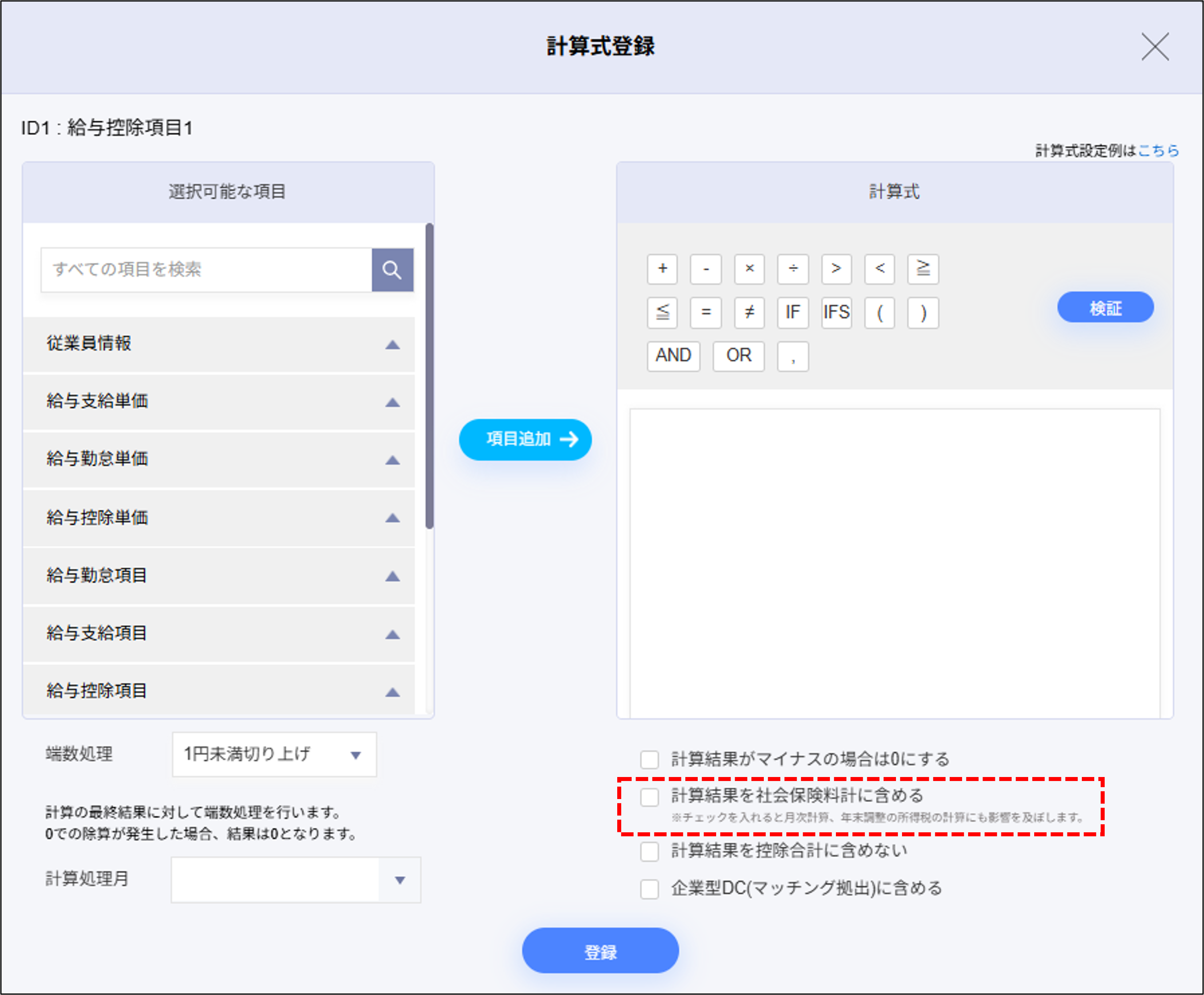Enable 企業型DC(マッチング拠出)に含める checkbox

coord(650,889)
